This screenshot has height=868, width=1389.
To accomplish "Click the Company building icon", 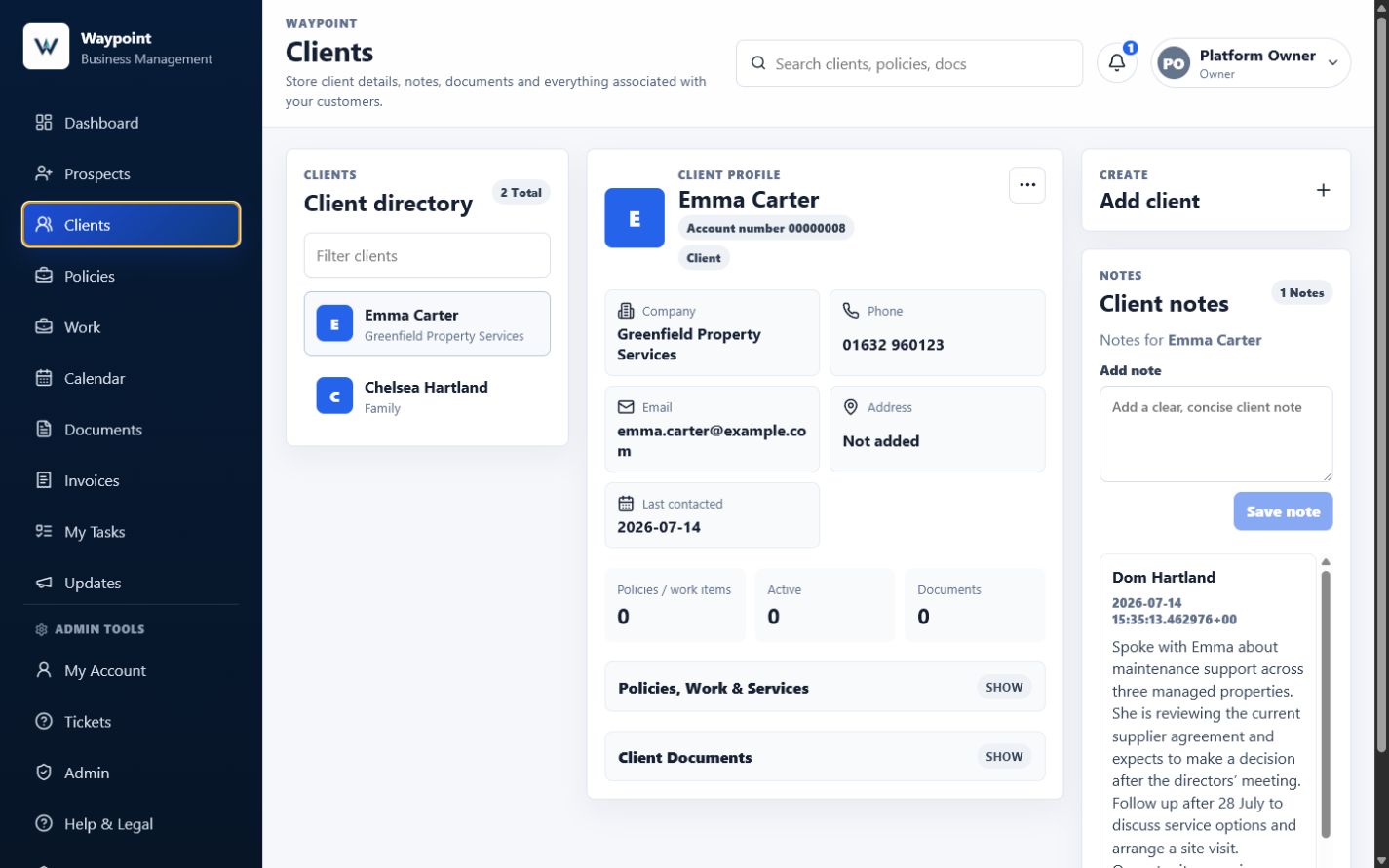I will (626, 311).
